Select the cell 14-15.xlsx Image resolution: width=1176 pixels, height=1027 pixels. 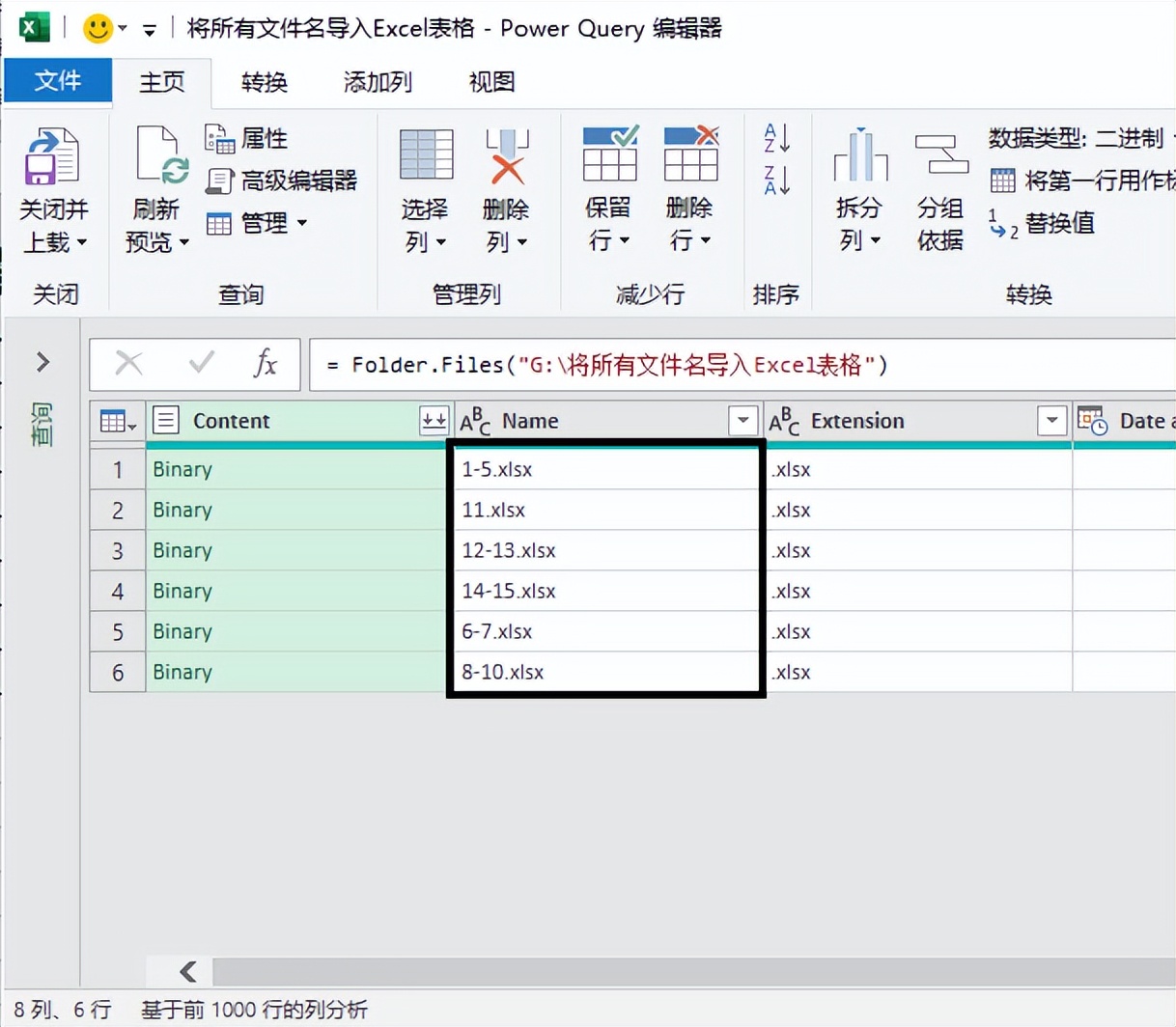pos(606,591)
